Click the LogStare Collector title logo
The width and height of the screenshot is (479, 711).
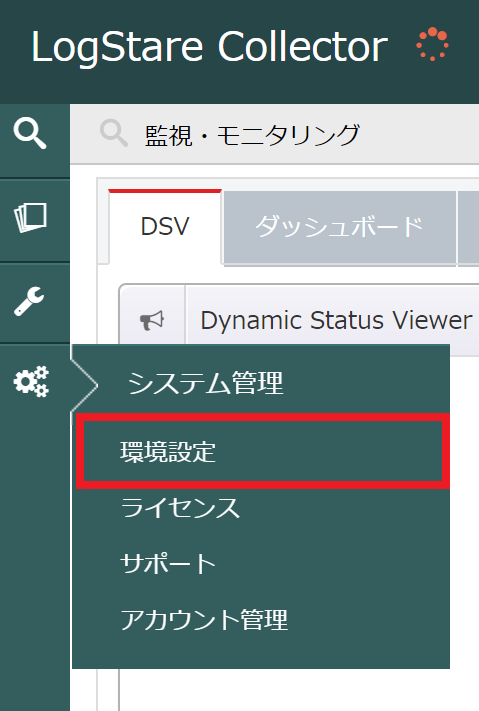pos(210,47)
